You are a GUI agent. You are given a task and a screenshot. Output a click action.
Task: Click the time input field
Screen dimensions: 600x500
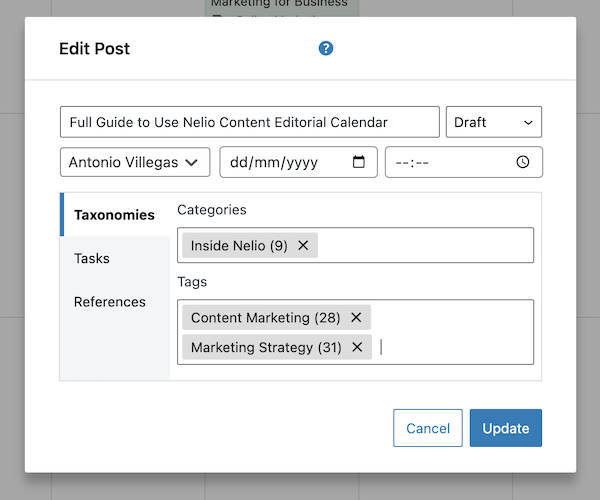pos(464,162)
